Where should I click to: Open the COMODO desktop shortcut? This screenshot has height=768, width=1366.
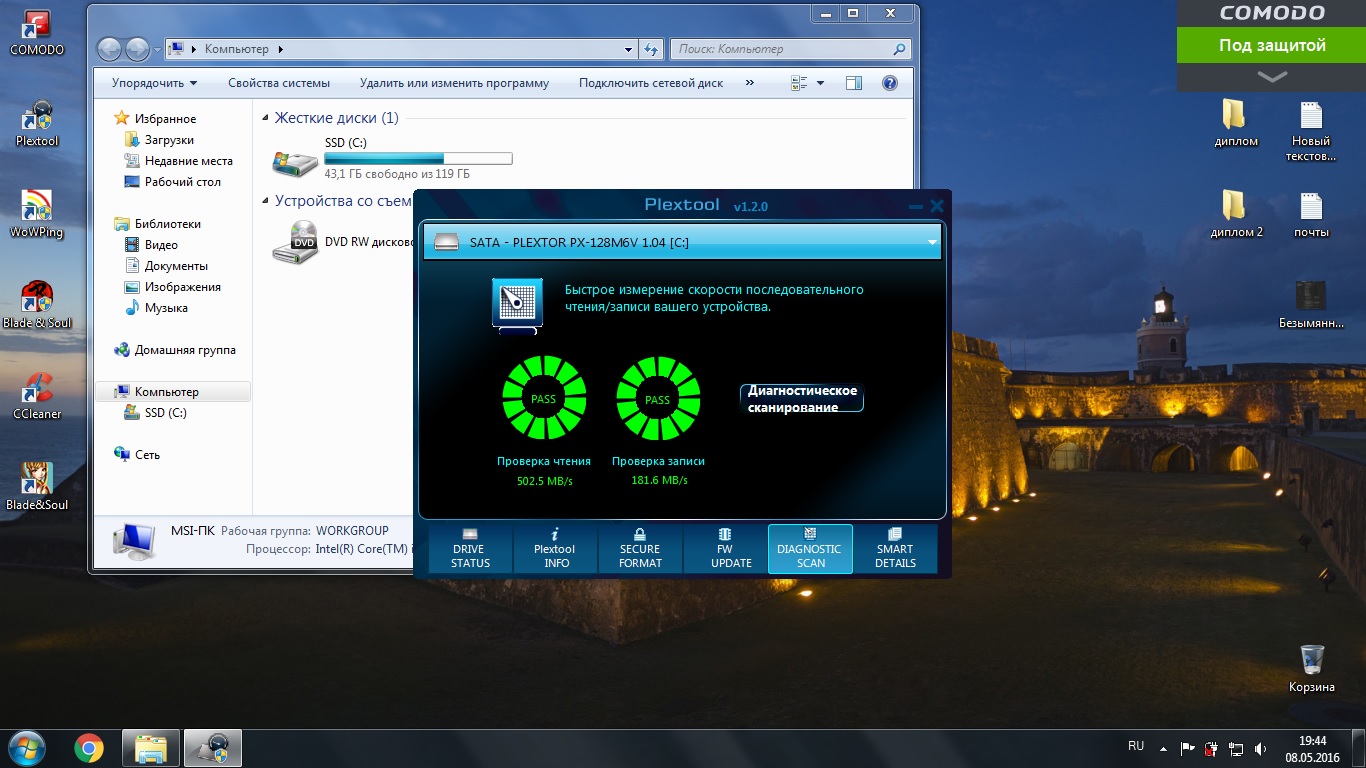[37, 34]
